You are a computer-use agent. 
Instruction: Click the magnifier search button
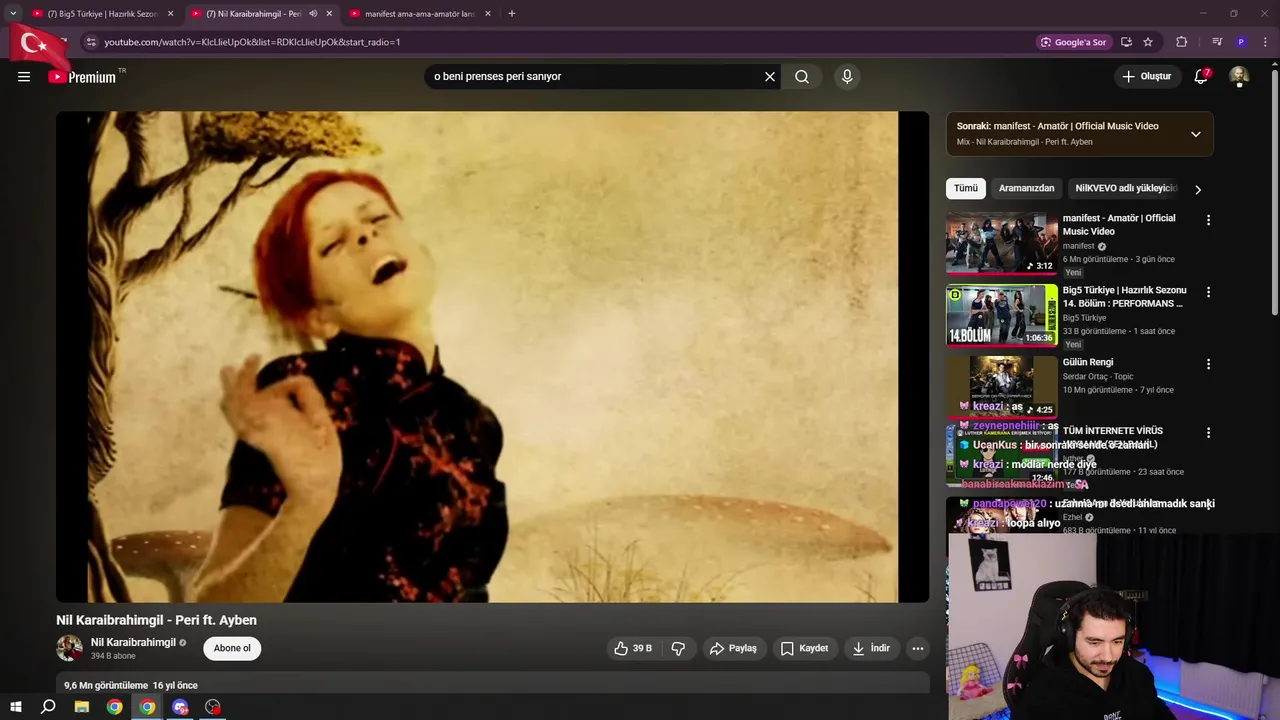pyautogui.click(x=802, y=77)
